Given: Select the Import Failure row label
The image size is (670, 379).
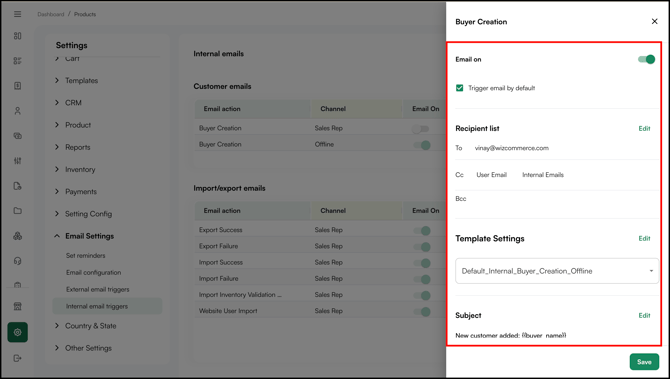Looking at the screenshot, I should 218,279.
